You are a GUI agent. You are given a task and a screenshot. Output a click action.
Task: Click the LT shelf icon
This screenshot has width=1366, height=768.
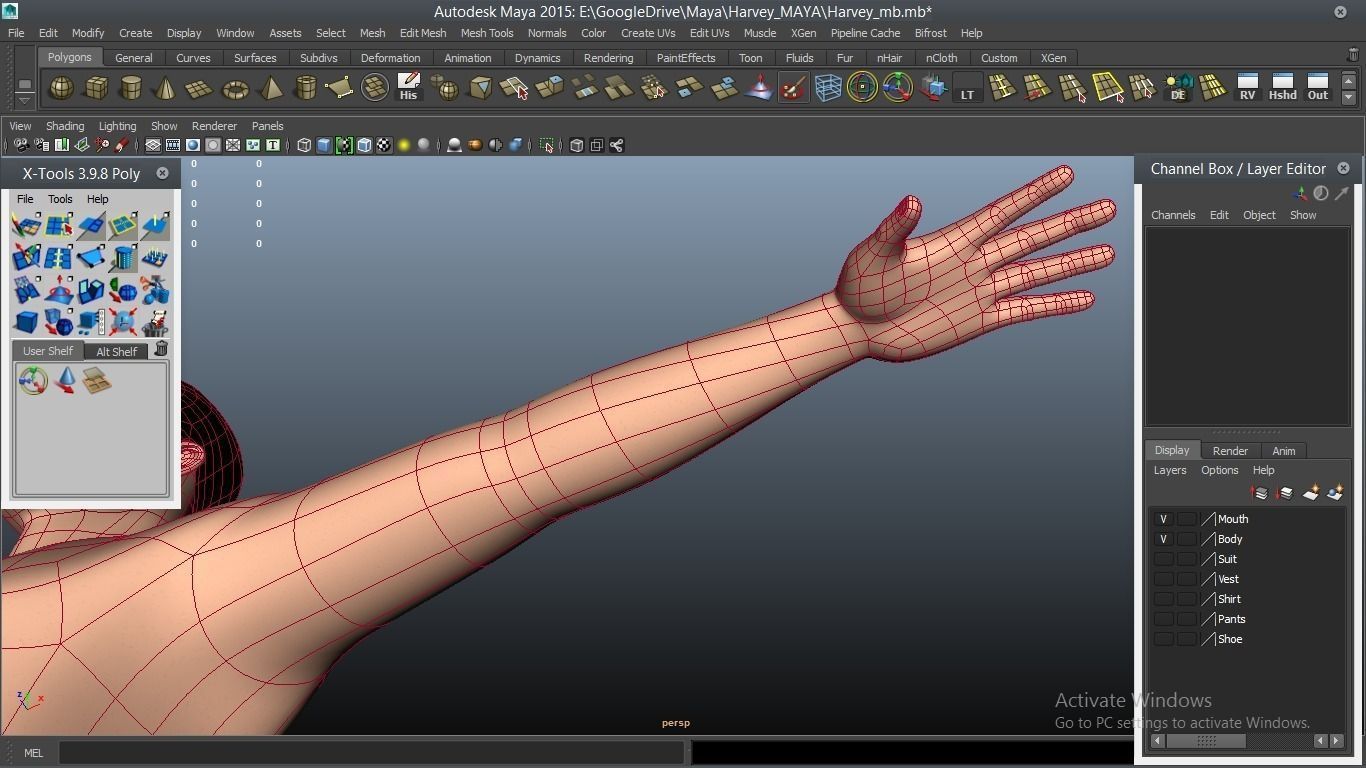pos(967,88)
